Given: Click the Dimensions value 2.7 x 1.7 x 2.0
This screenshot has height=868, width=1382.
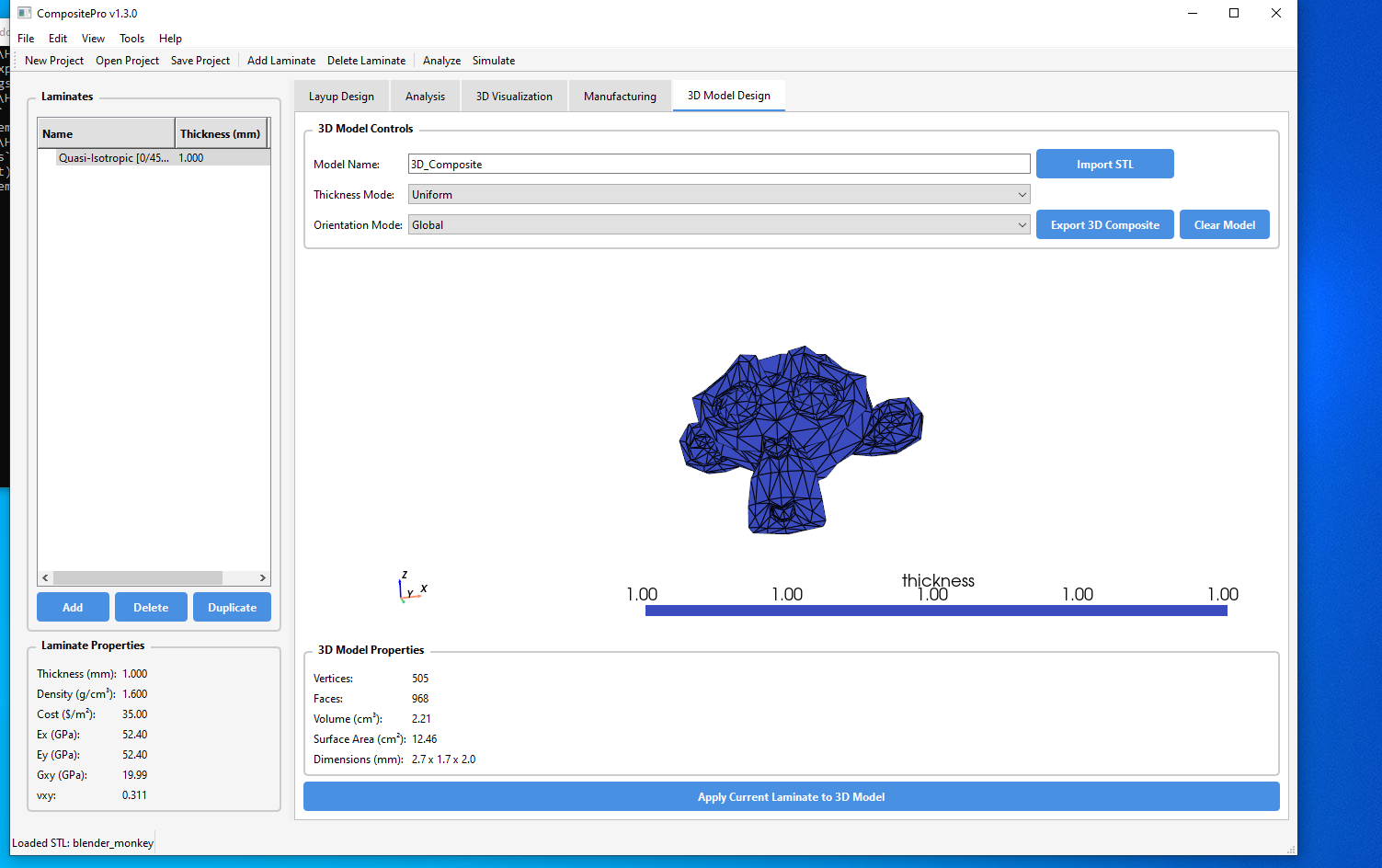Looking at the screenshot, I should point(443,759).
